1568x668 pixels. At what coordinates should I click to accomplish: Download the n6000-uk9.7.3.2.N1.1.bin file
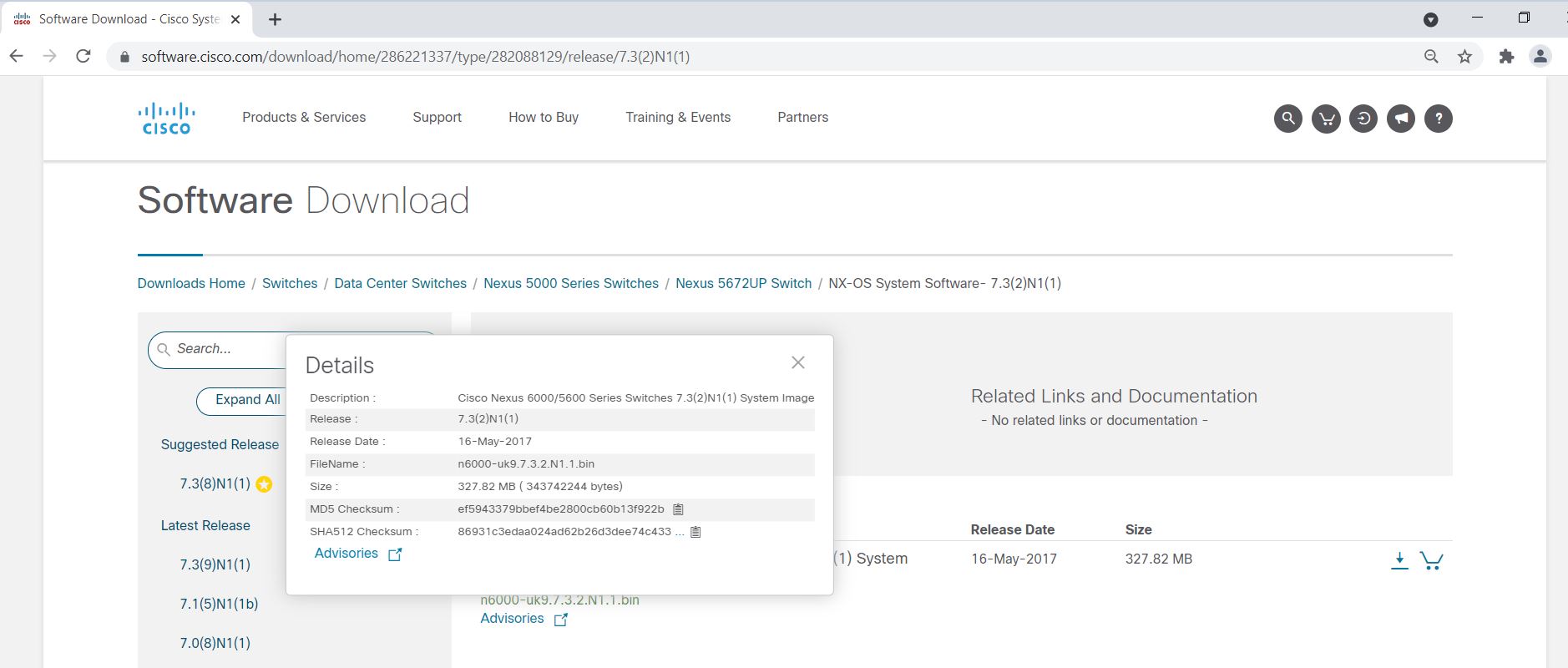click(1400, 560)
